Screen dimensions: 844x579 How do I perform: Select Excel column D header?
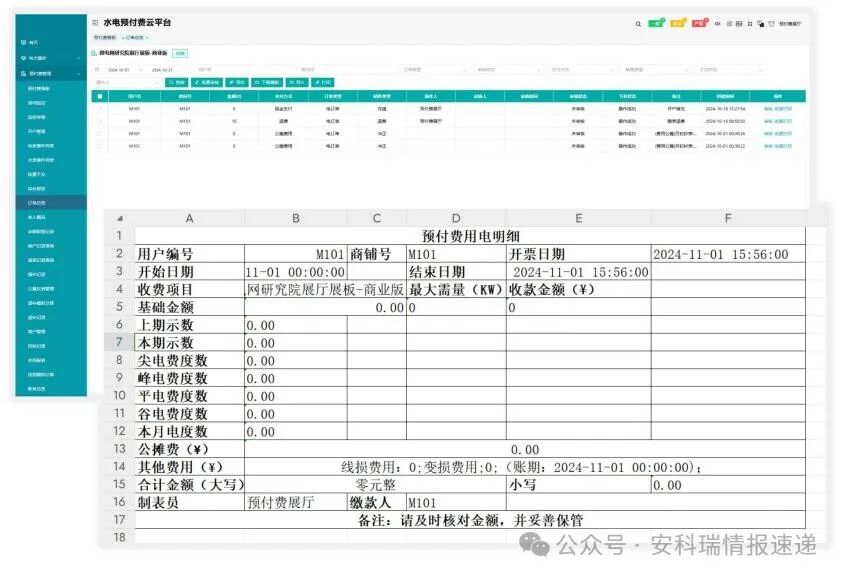click(x=456, y=218)
